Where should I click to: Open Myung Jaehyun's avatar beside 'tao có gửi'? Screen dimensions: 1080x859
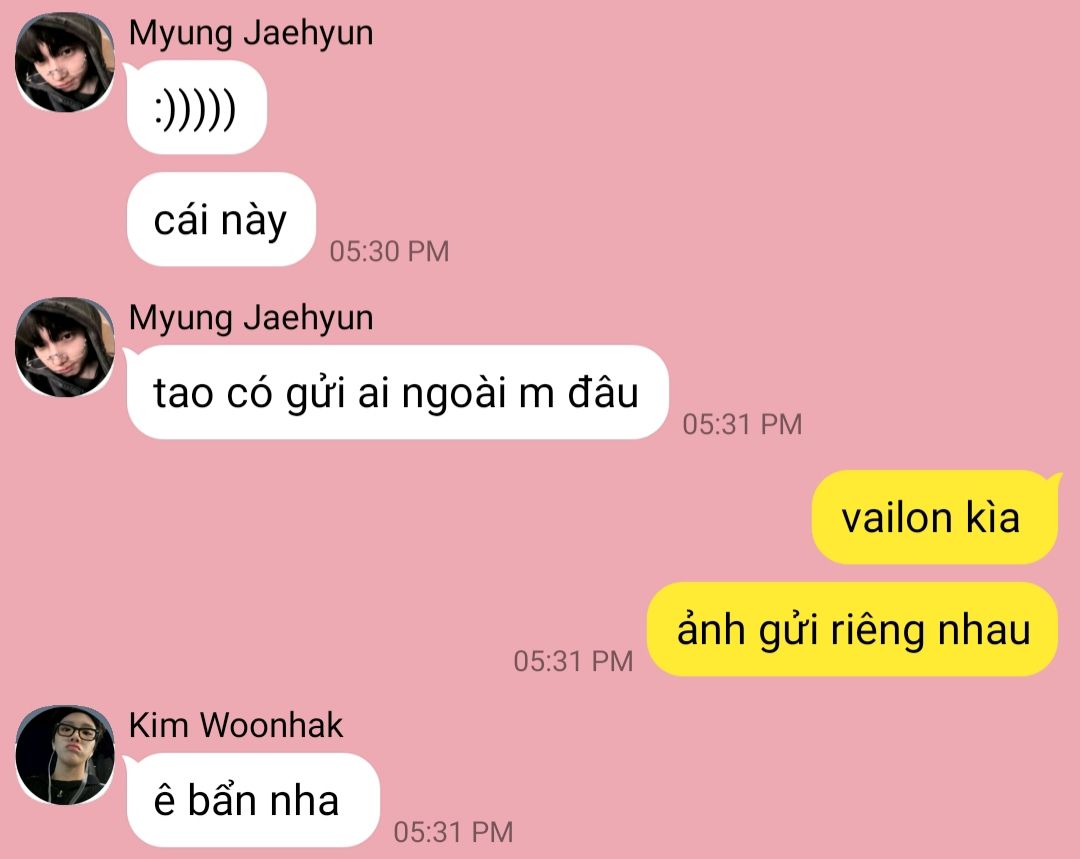65,347
